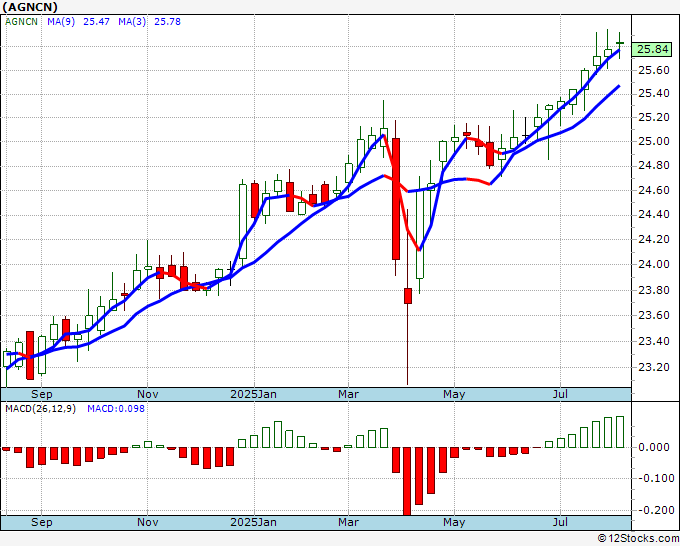This screenshot has width=680, height=546.
Task: Click Jul on the price chart date axis
Action: pyautogui.click(x=560, y=394)
